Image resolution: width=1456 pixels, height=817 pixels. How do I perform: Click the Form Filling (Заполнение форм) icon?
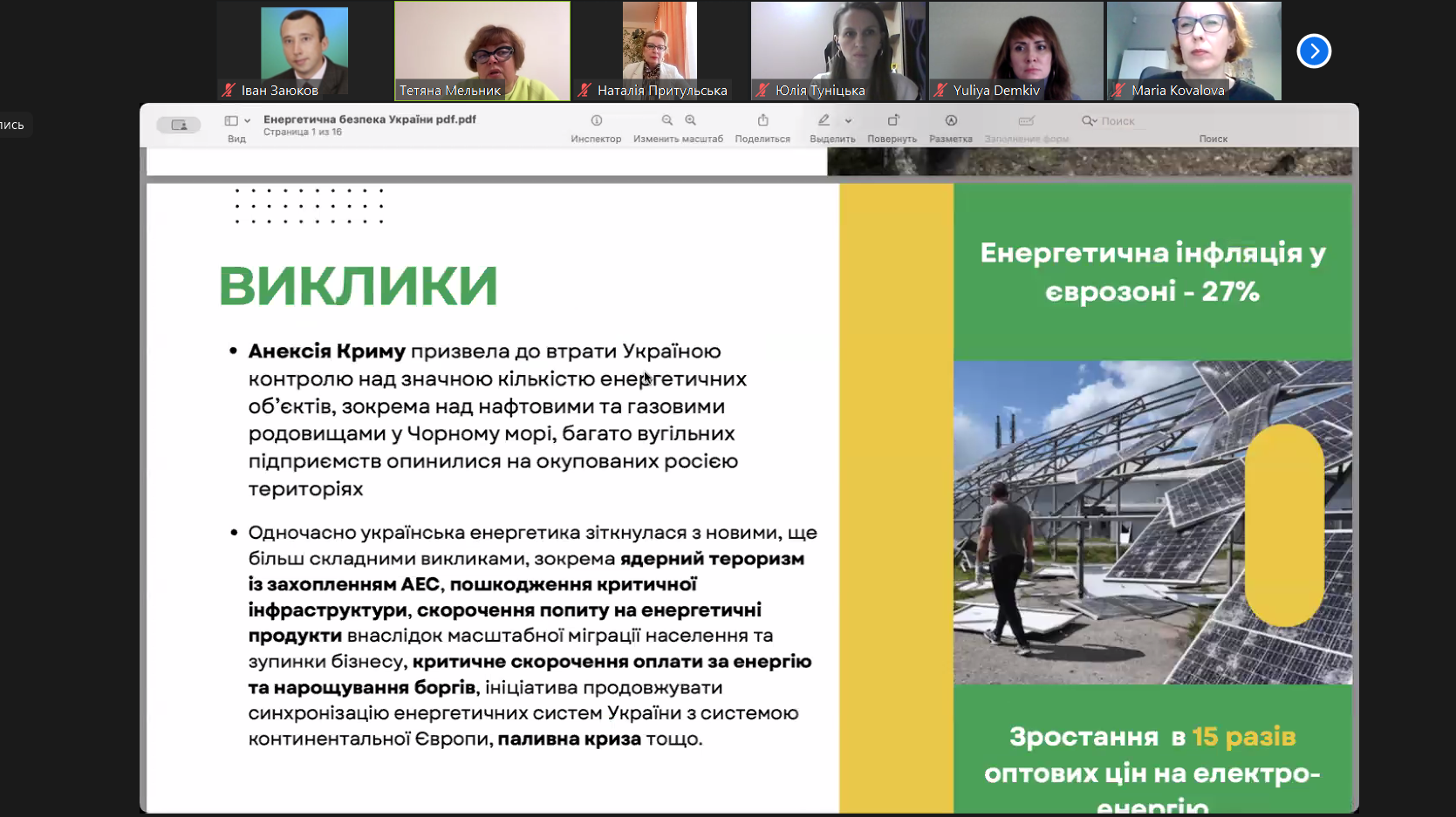1026,121
